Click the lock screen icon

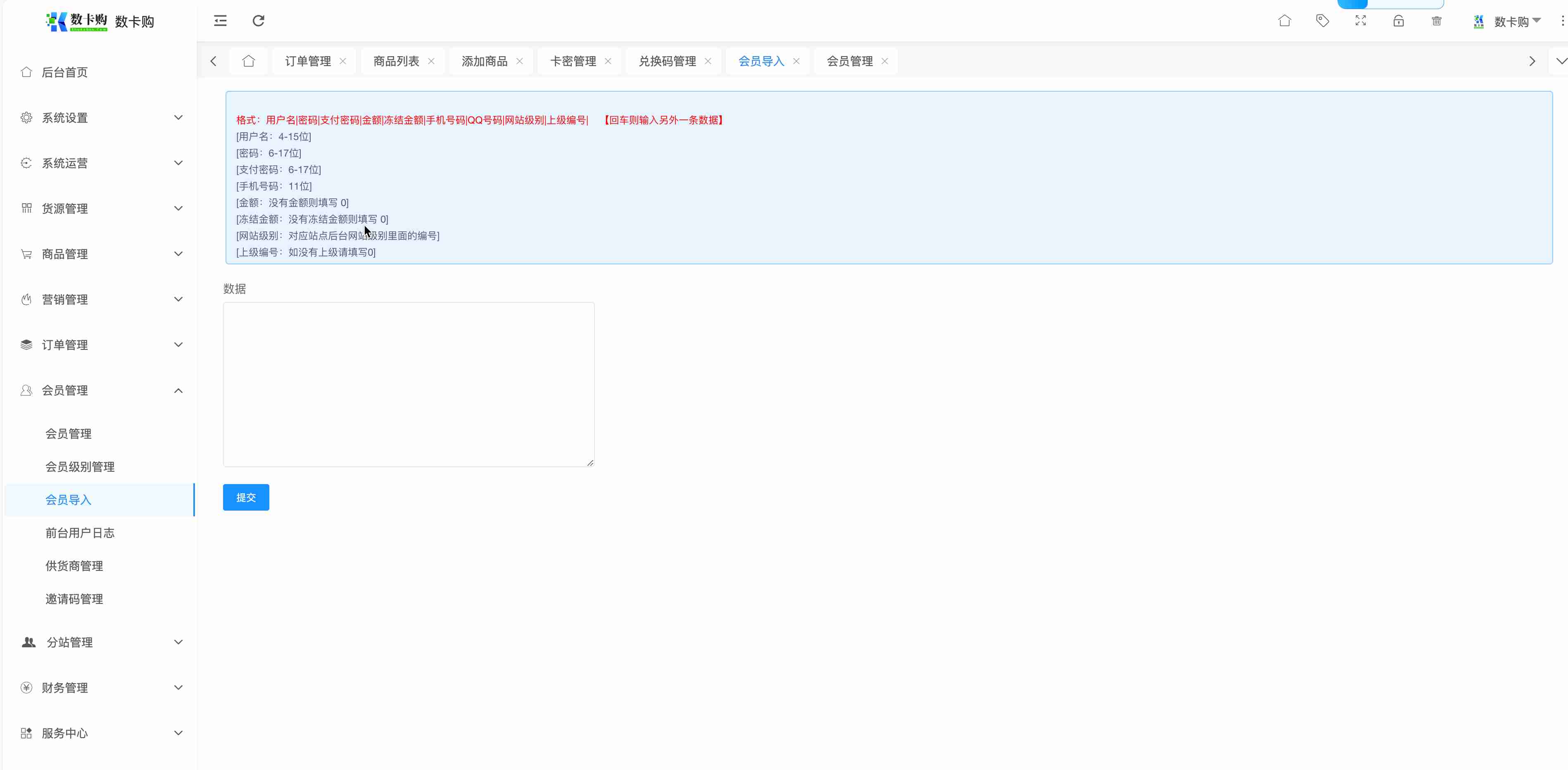pos(1398,21)
